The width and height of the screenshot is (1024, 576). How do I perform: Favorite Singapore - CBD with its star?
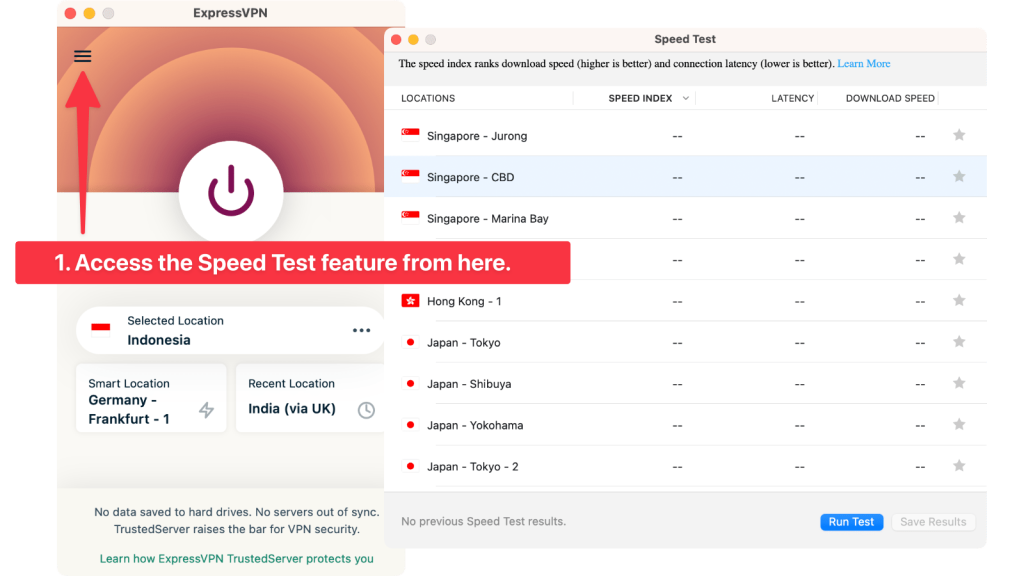tap(959, 176)
